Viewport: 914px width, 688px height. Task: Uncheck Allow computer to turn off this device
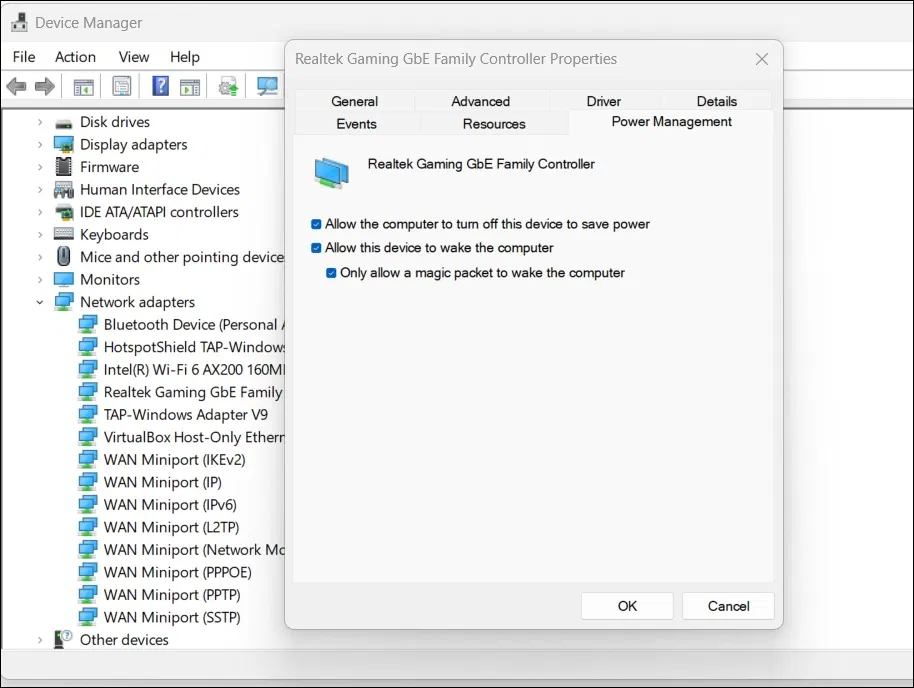pos(317,225)
